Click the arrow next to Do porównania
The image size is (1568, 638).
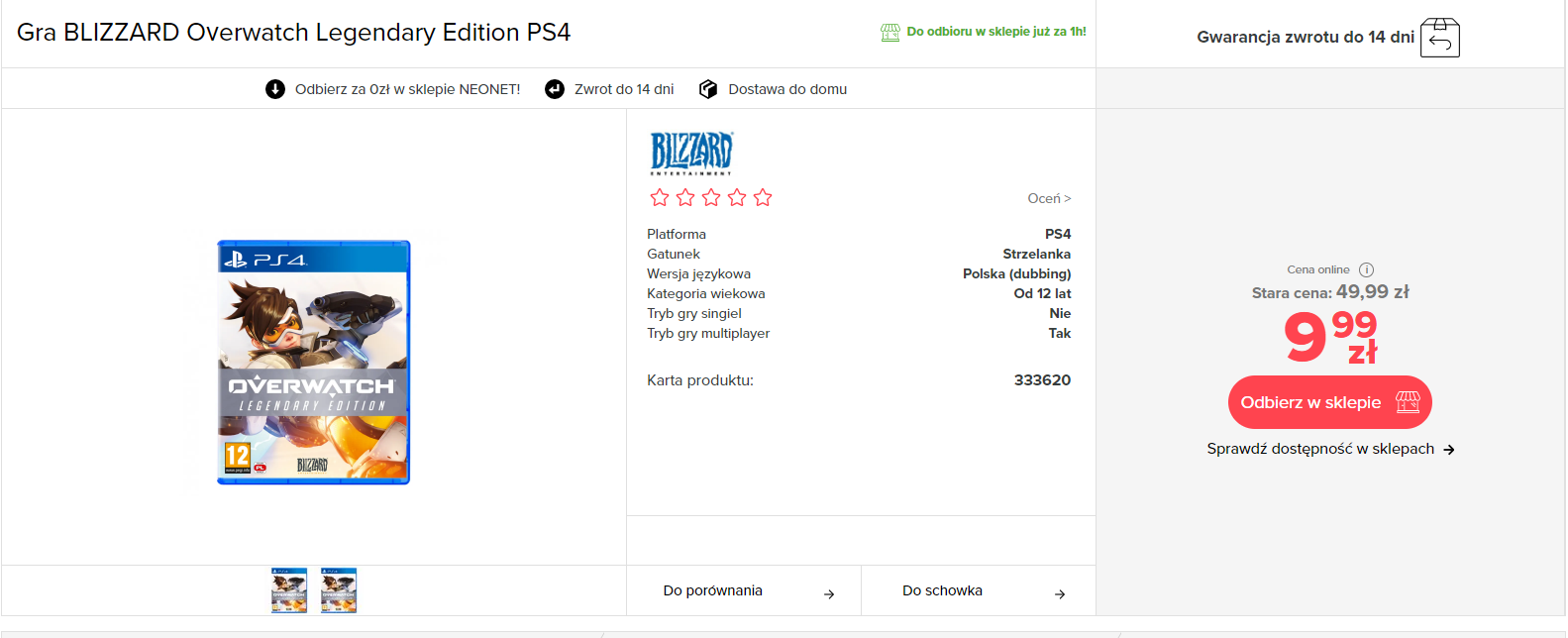tap(829, 594)
